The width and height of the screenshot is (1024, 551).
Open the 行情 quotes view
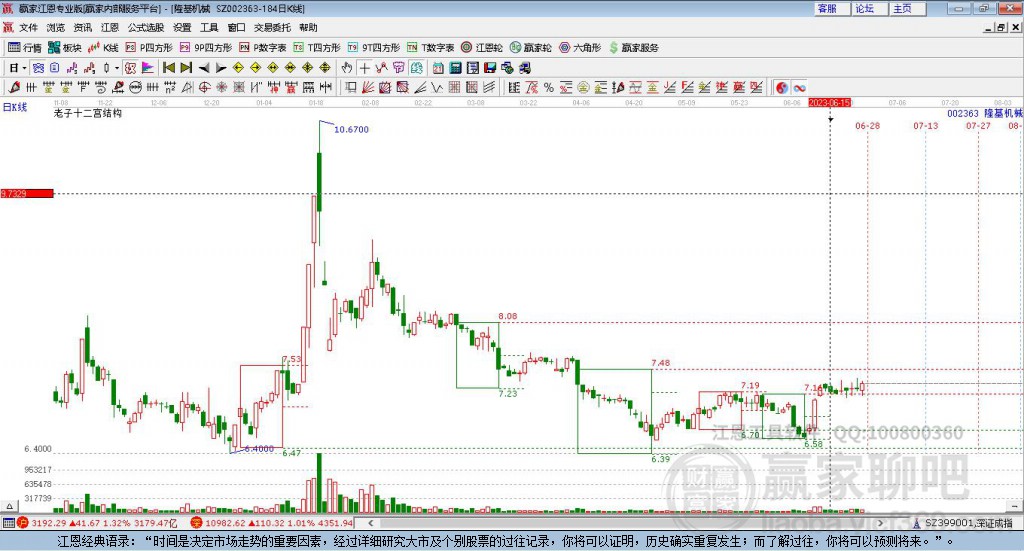click(x=25, y=48)
